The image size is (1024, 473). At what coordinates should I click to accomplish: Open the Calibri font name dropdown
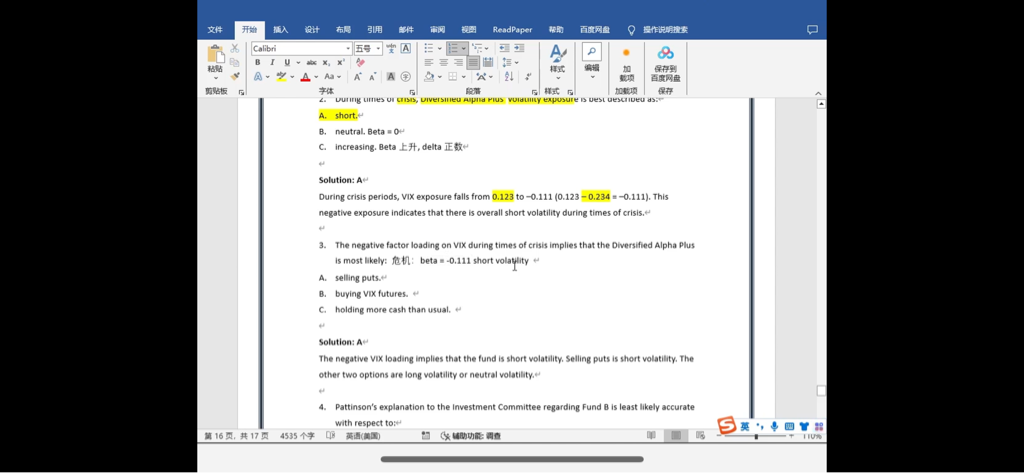coord(348,48)
